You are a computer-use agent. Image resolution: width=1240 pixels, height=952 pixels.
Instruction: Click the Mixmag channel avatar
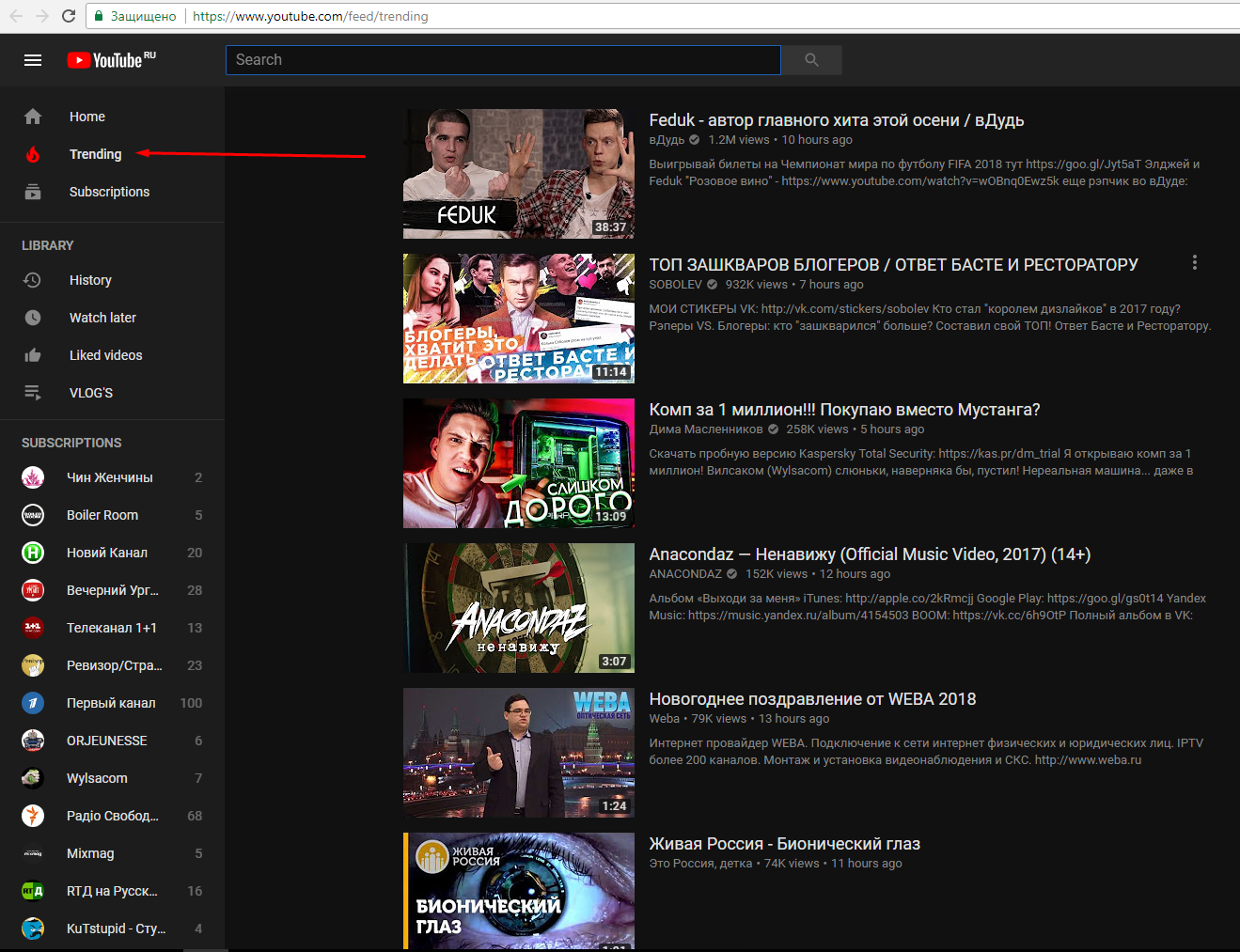33,853
